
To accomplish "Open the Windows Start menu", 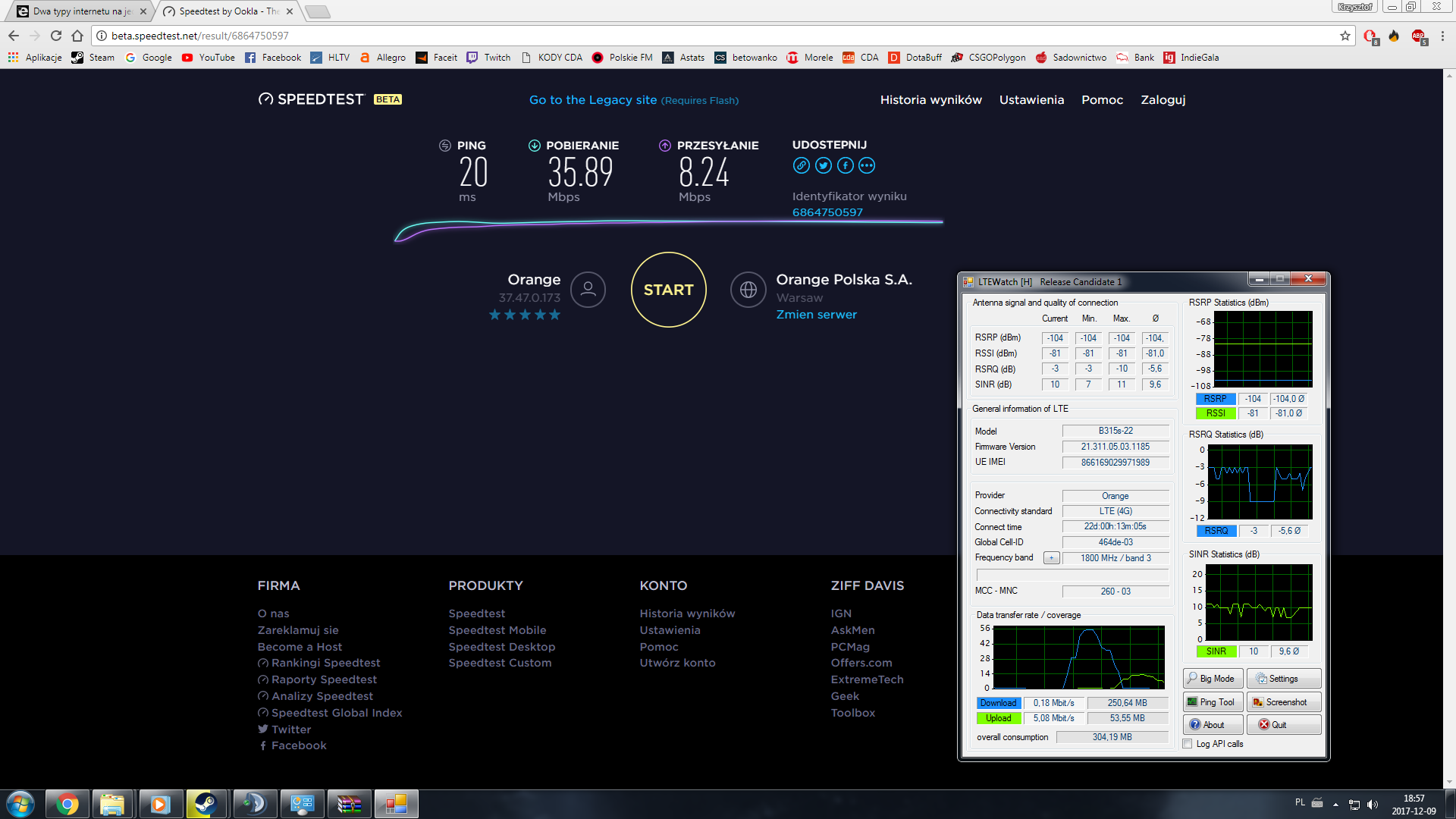I will (20, 804).
